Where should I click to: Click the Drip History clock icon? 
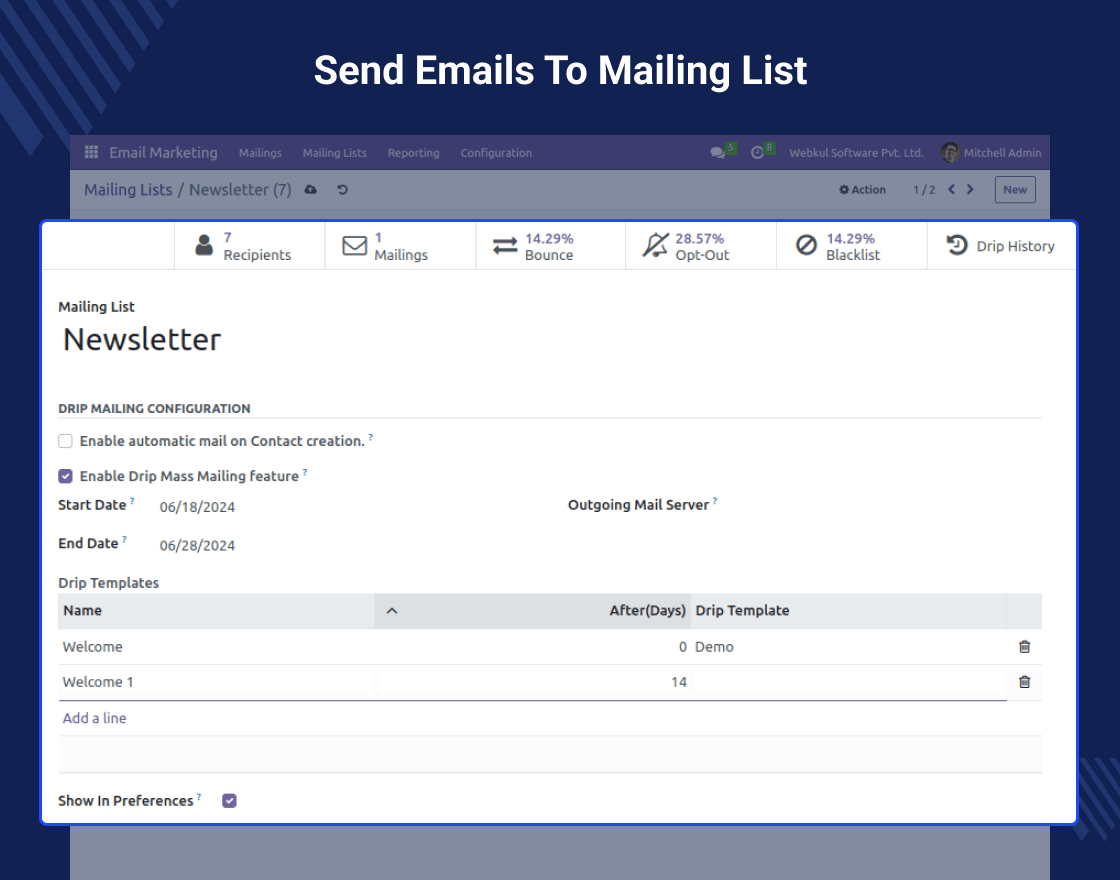pyautogui.click(x=957, y=245)
